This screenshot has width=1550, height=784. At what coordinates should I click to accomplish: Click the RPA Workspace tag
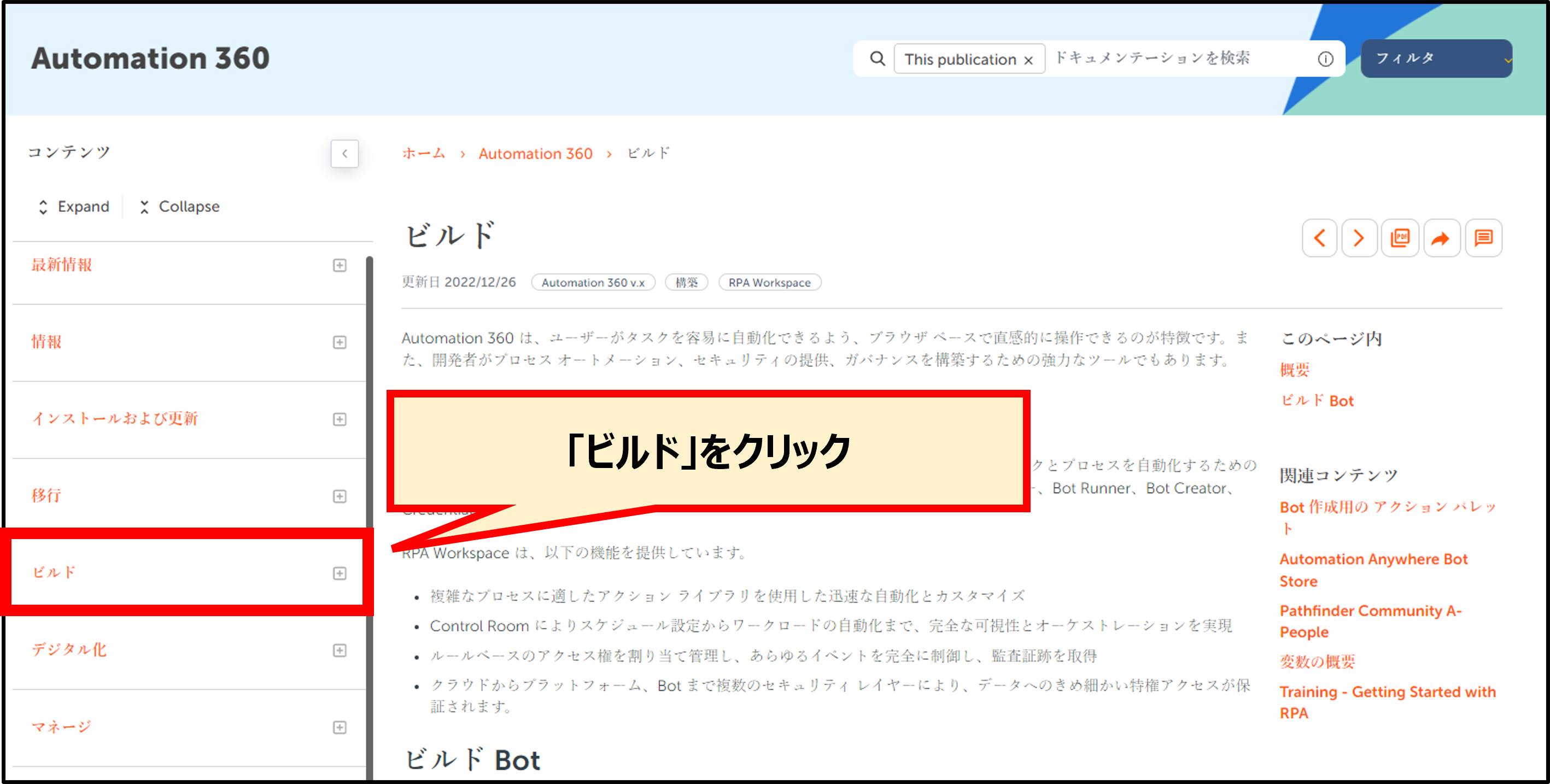coord(770,282)
